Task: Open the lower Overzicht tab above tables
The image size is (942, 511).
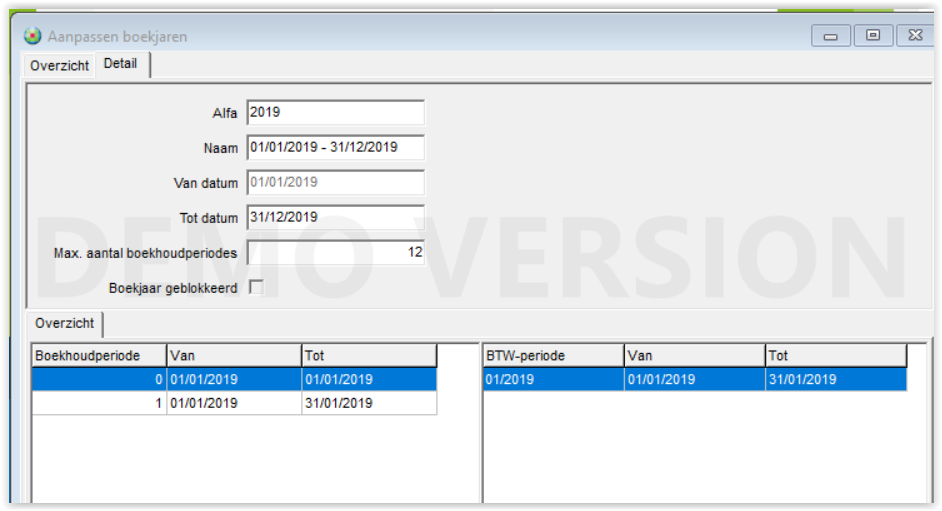Action: coord(64,324)
